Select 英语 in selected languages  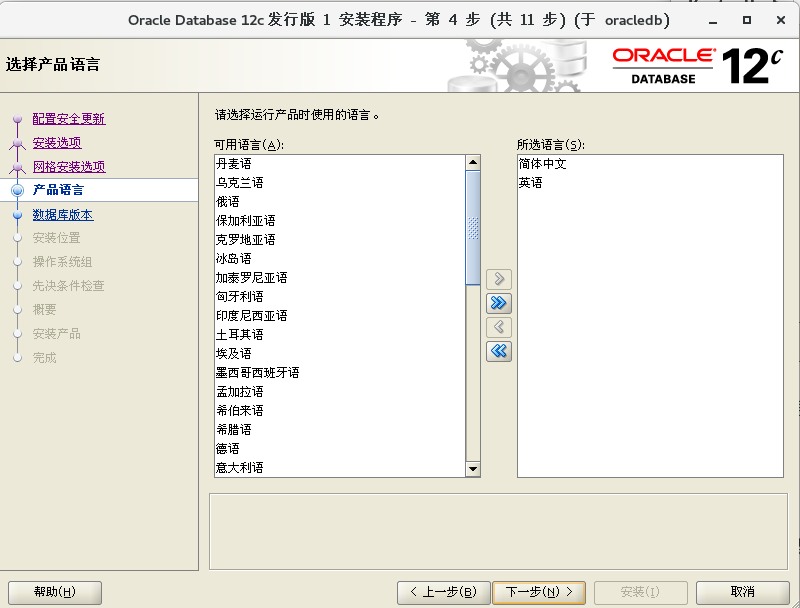[650, 183]
